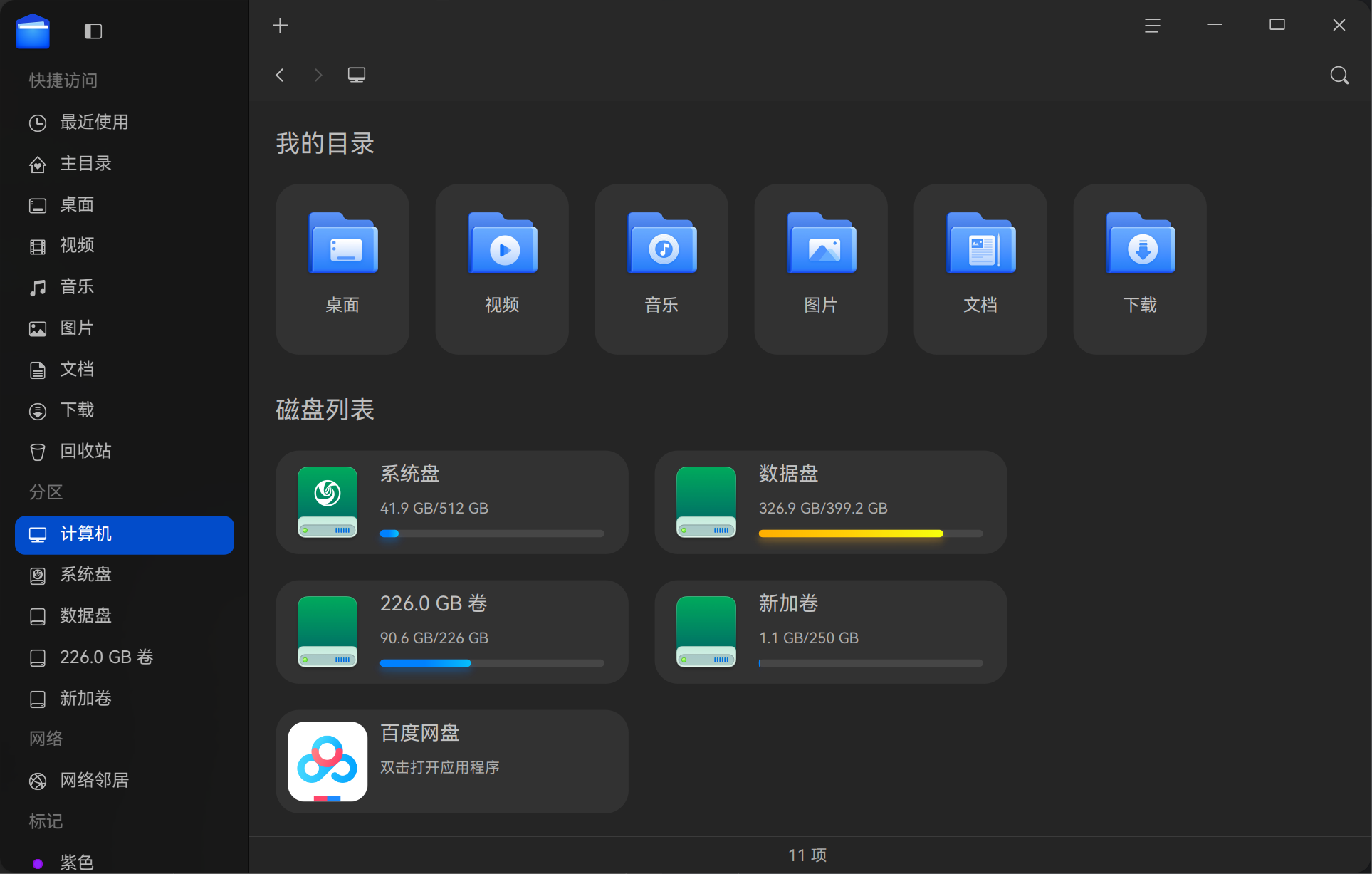Click 41.9 GB/512 GB capacity text
Screen dimensions: 1372x874
[434, 508]
